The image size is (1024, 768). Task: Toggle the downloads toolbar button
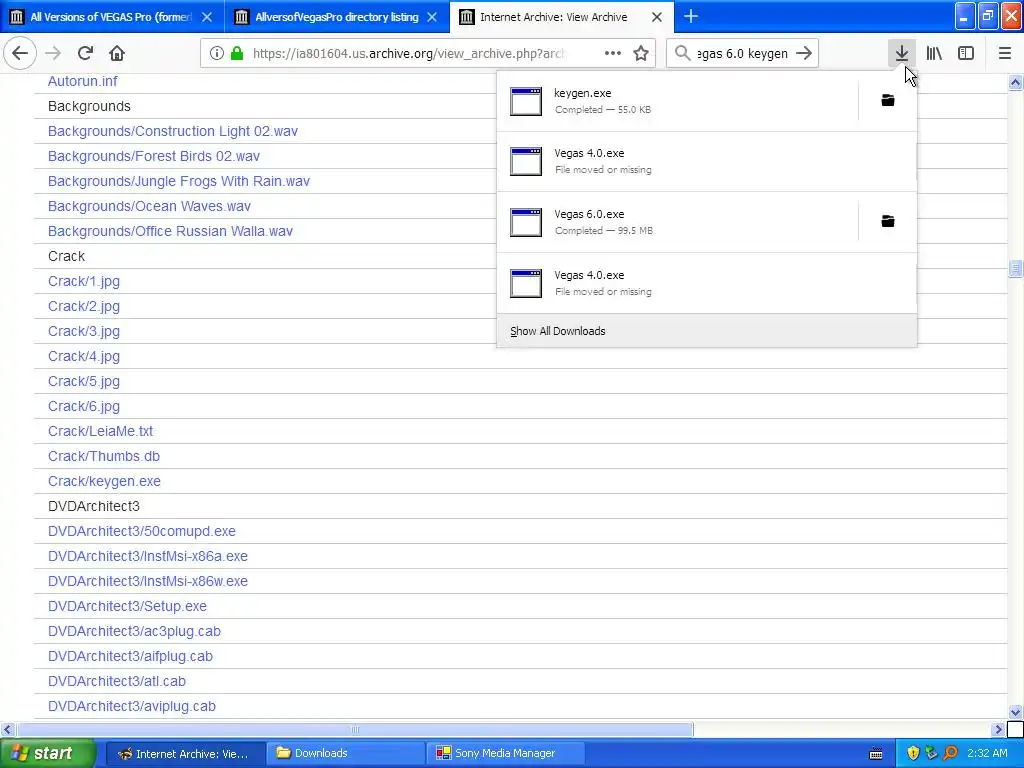(901, 53)
